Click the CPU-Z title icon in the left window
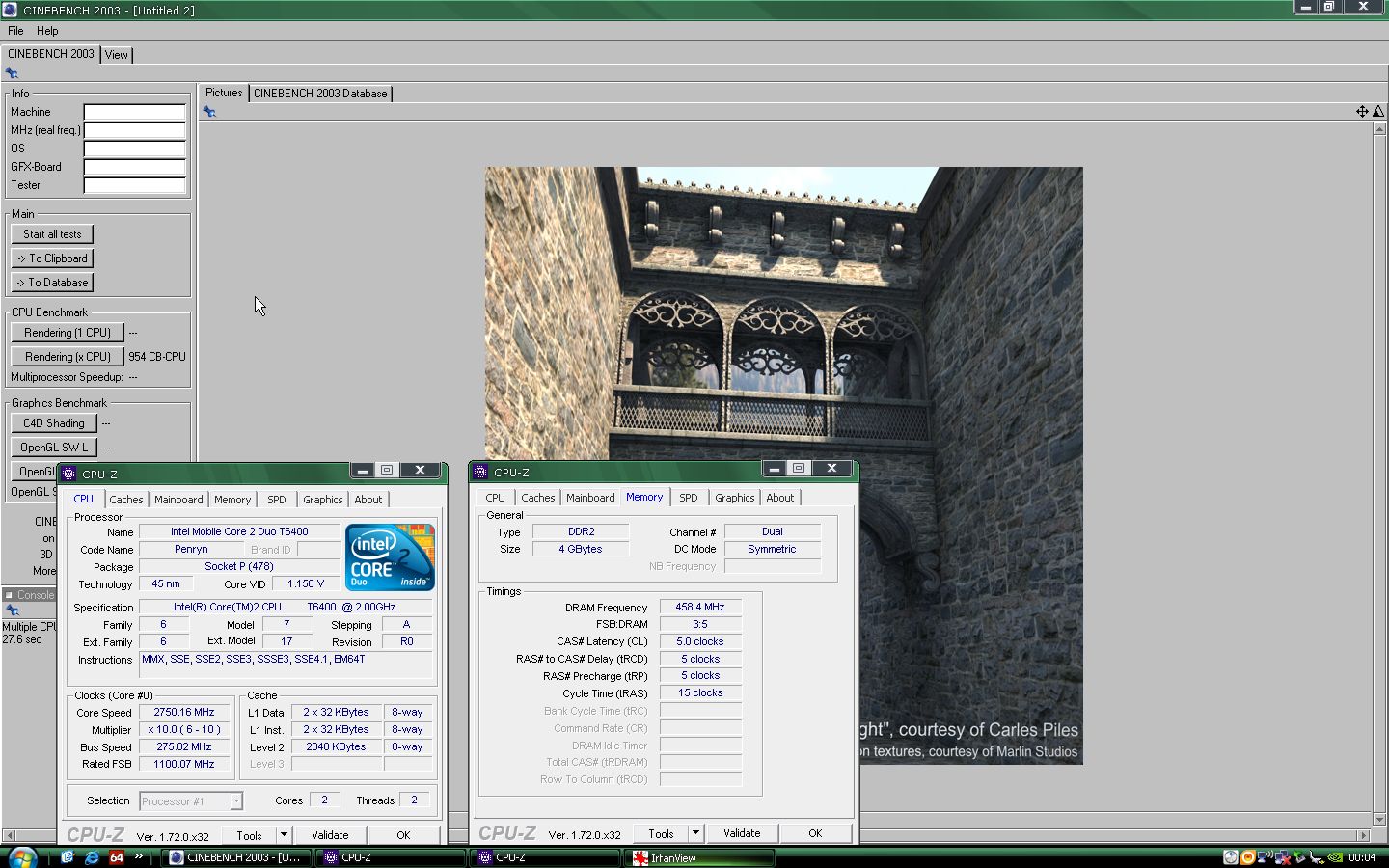Image resolution: width=1389 pixels, height=868 pixels. (x=68, y=474)
